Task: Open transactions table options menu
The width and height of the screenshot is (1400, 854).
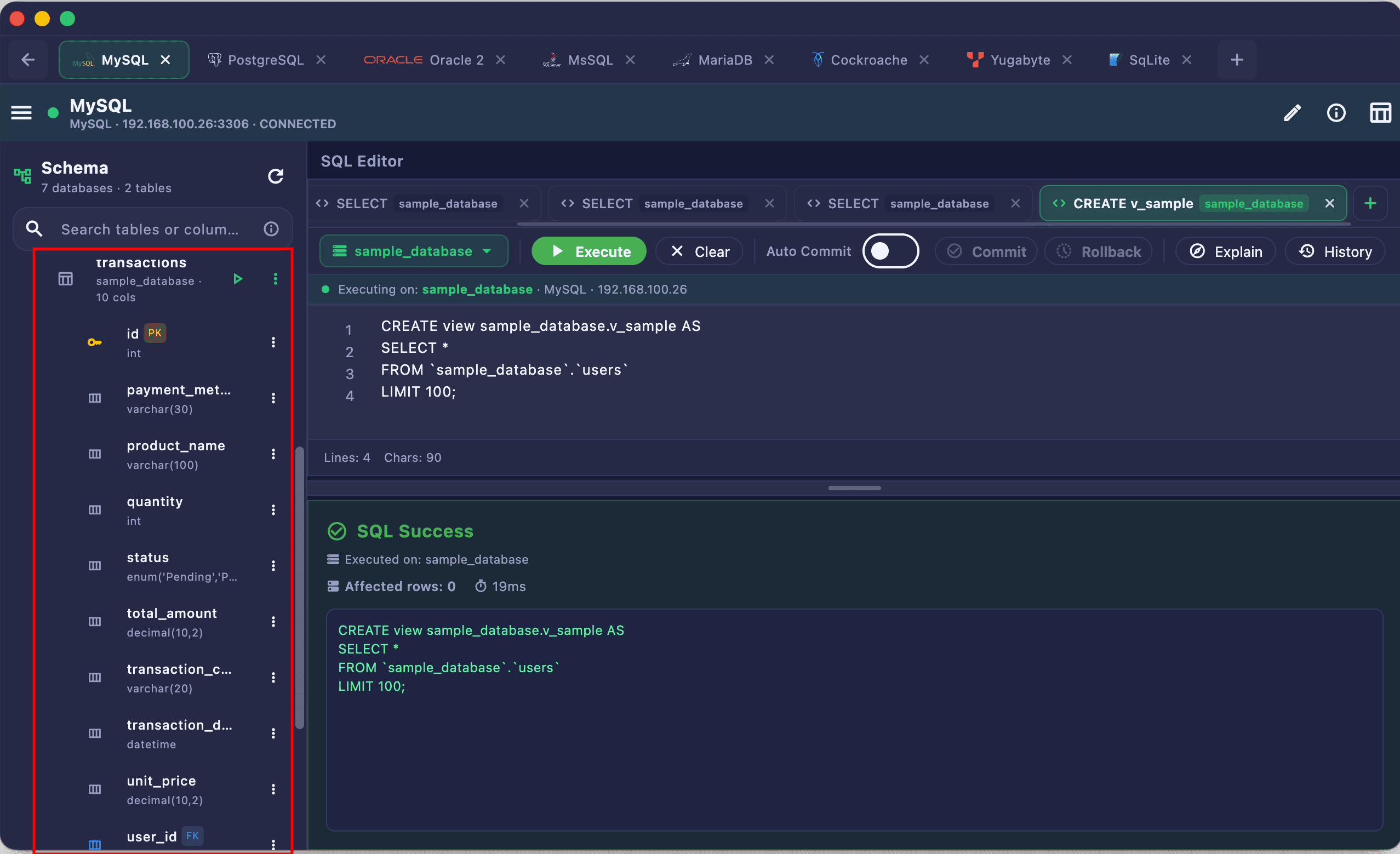Action: pyautogui.click(x=276, y=279)
